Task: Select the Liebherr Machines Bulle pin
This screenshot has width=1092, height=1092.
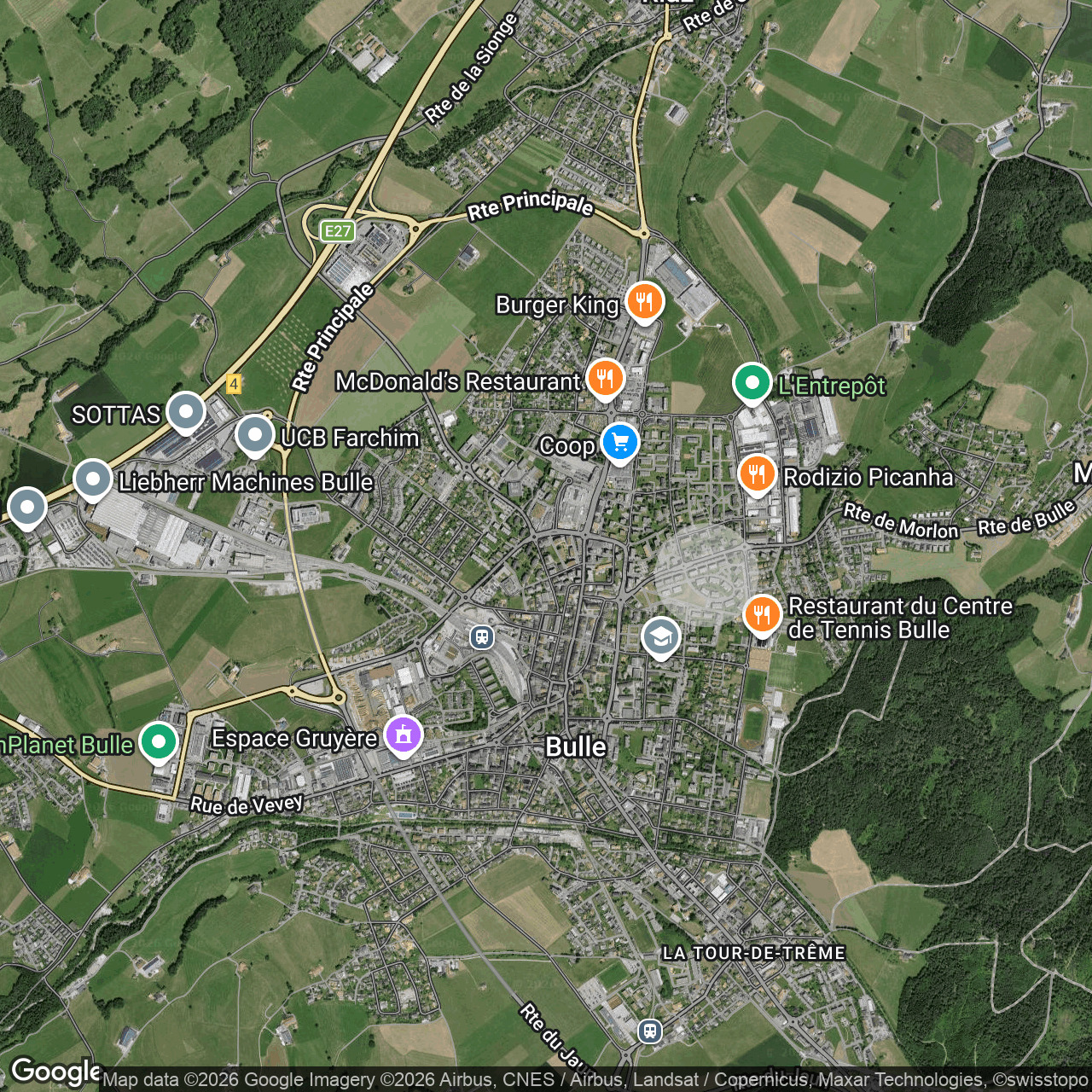Action: 93,480
